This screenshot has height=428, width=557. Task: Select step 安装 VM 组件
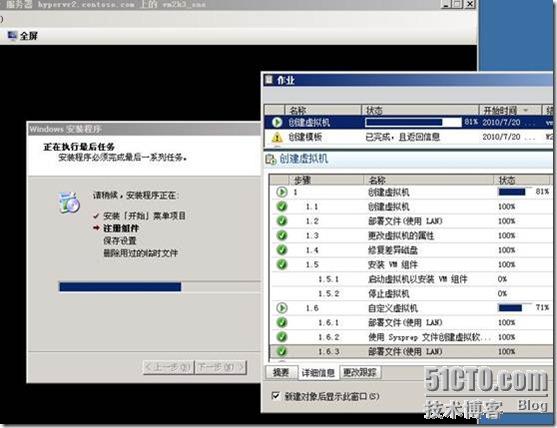click(x=393, y=265)
